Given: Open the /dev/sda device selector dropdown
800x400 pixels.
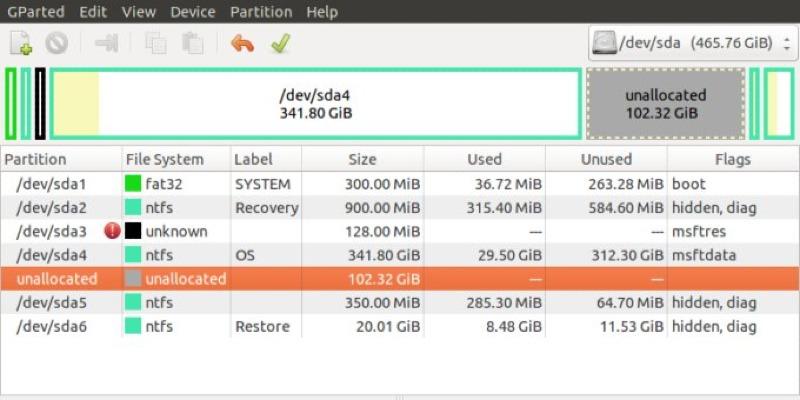Looking at the screenshot, I should pos(691,43).
